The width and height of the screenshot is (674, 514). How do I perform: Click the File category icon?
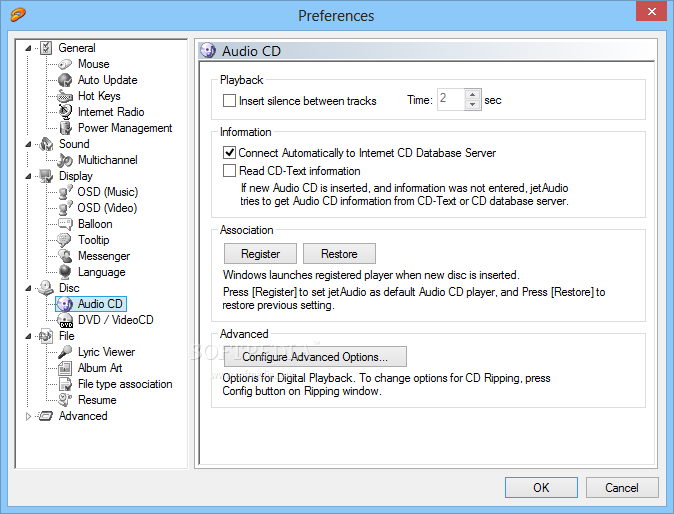tap(46, 336)
